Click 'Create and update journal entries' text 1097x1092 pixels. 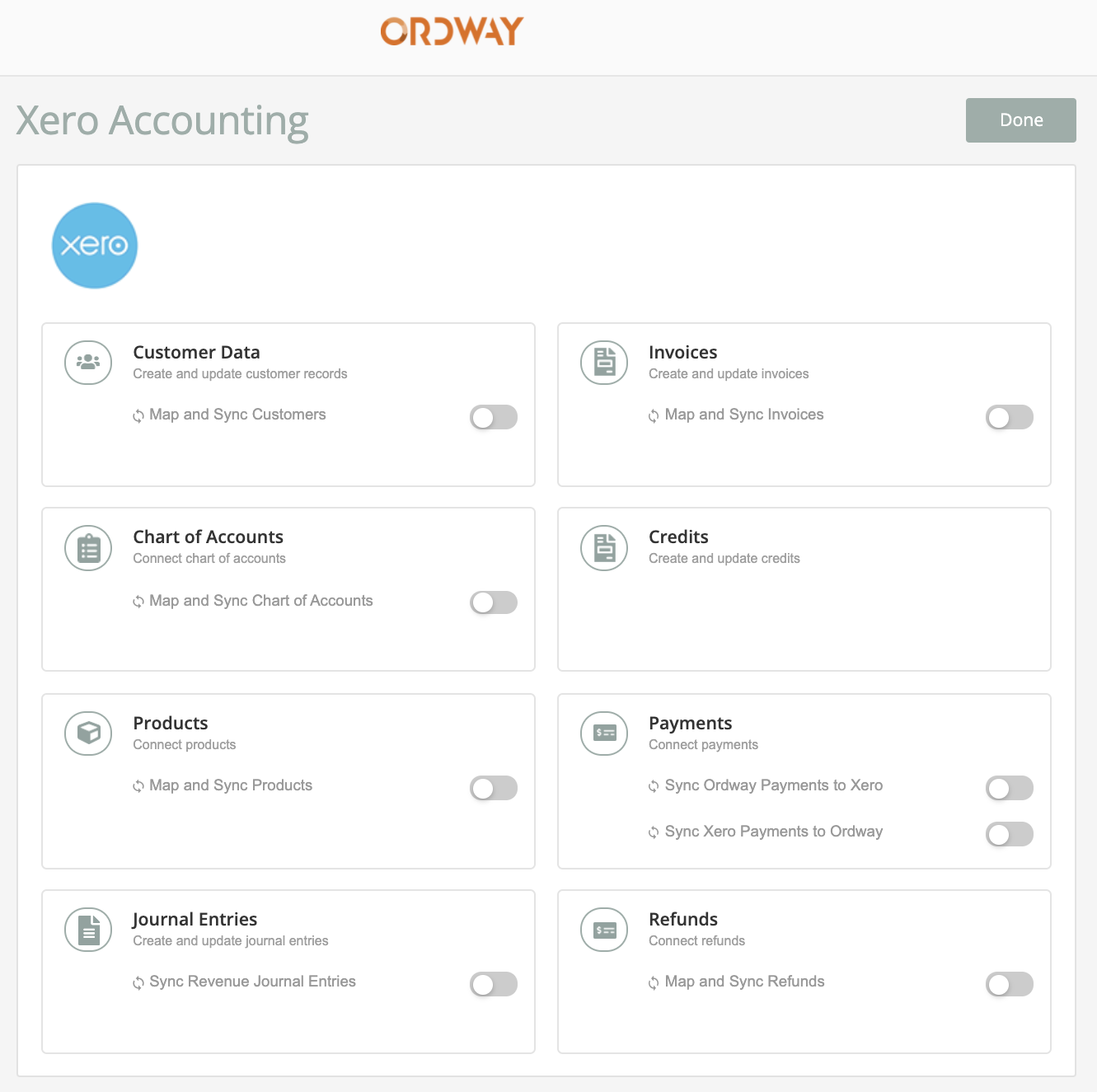click(x=231, y=941)
